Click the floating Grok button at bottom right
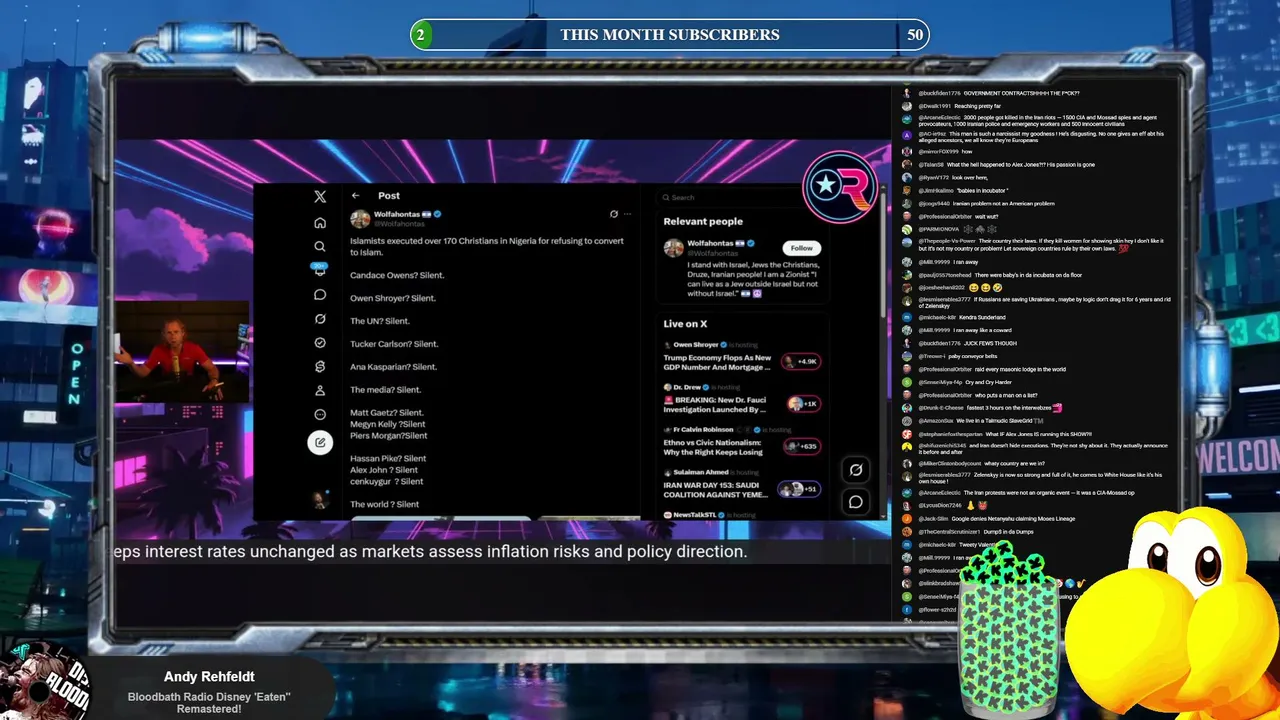The height and width of the screenshot is (720, 1280). click(x=856, y=470)
